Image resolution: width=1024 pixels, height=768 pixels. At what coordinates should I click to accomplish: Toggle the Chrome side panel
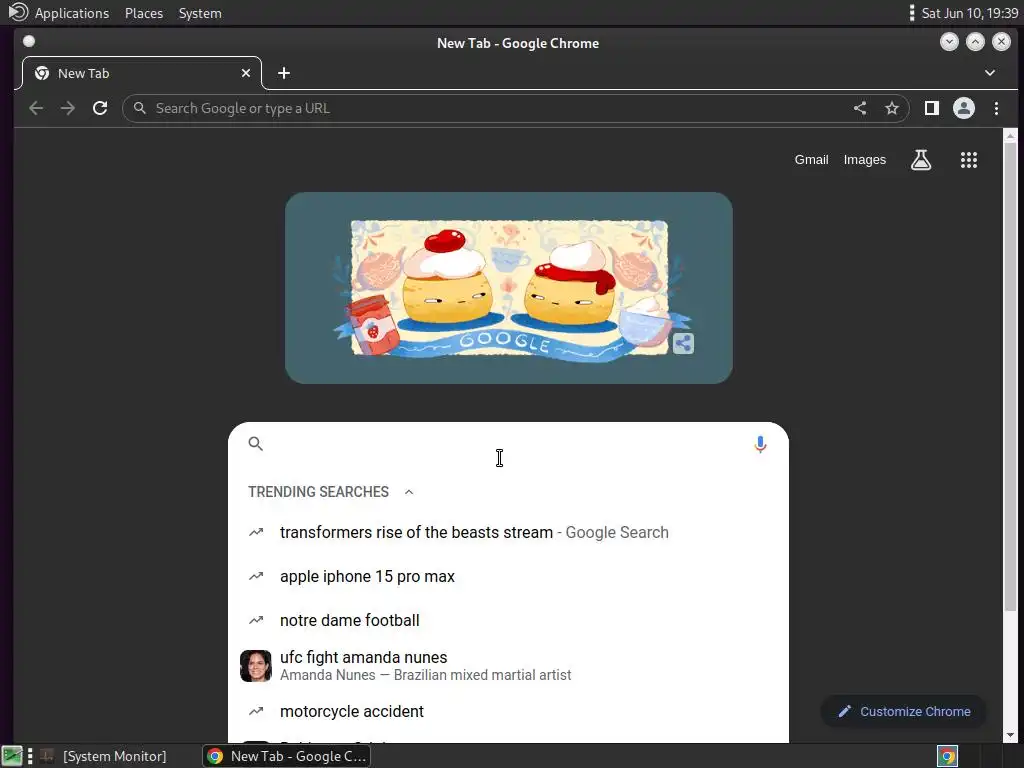pyautogui.click(x=932, y=108)
